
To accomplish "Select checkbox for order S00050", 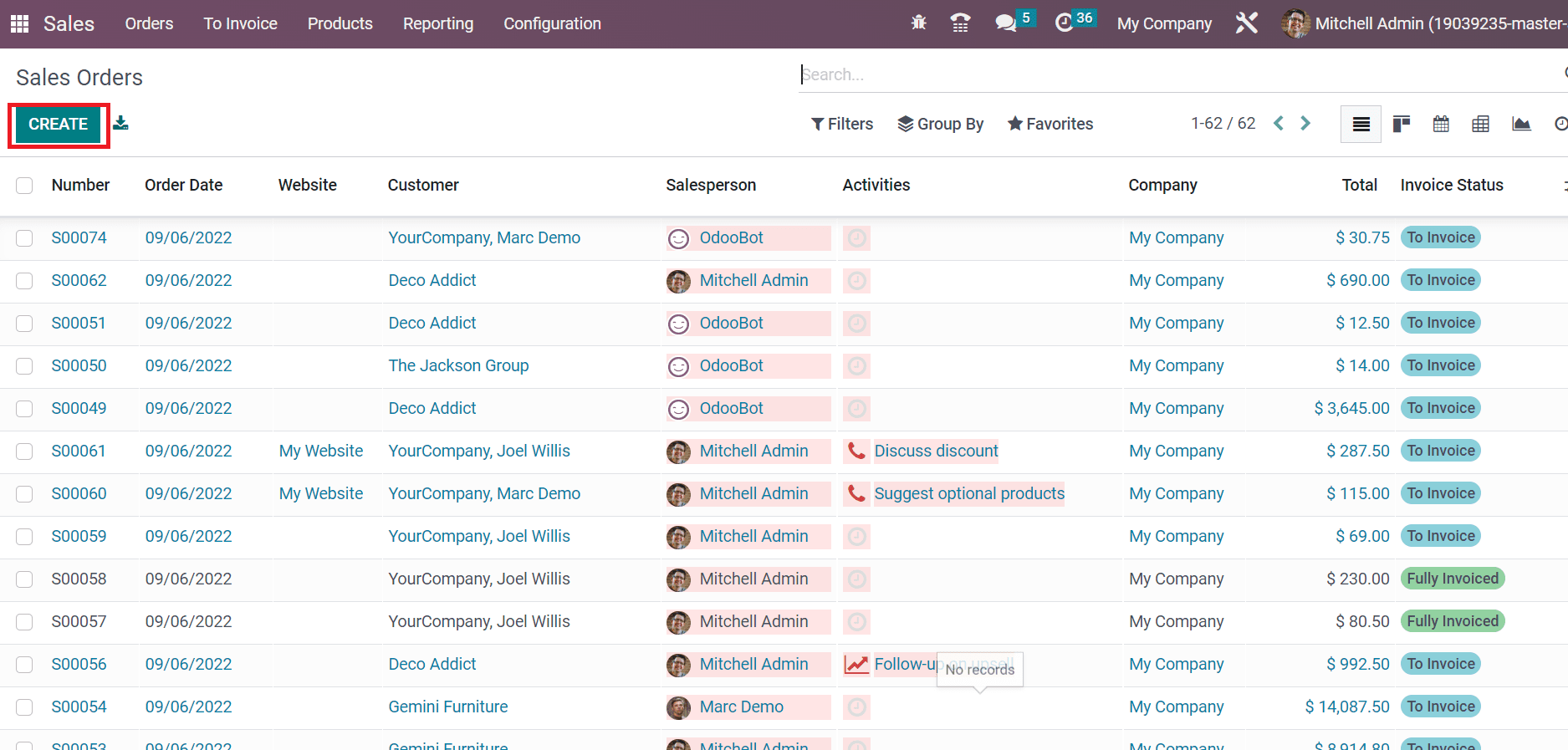I will tap(24, 366).
